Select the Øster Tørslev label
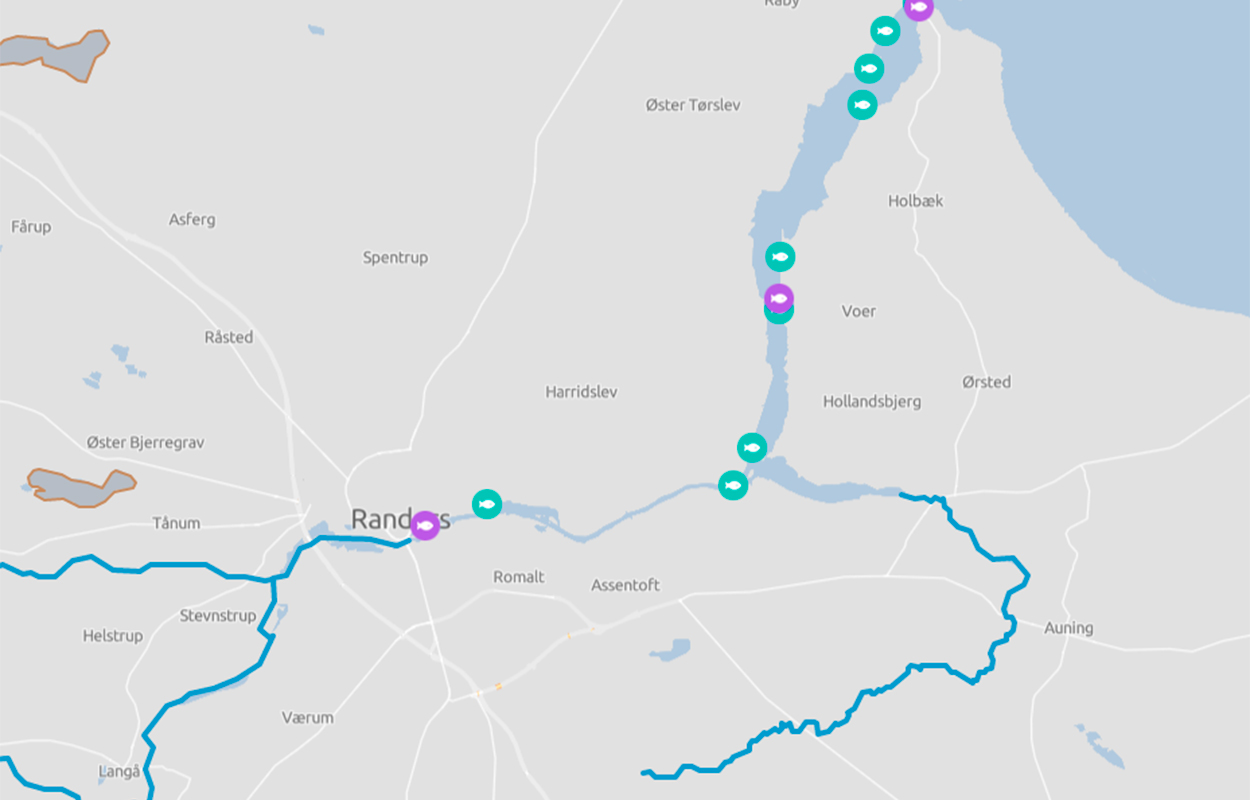This screenshot has width=1250, height=800. tap(693, 105)
